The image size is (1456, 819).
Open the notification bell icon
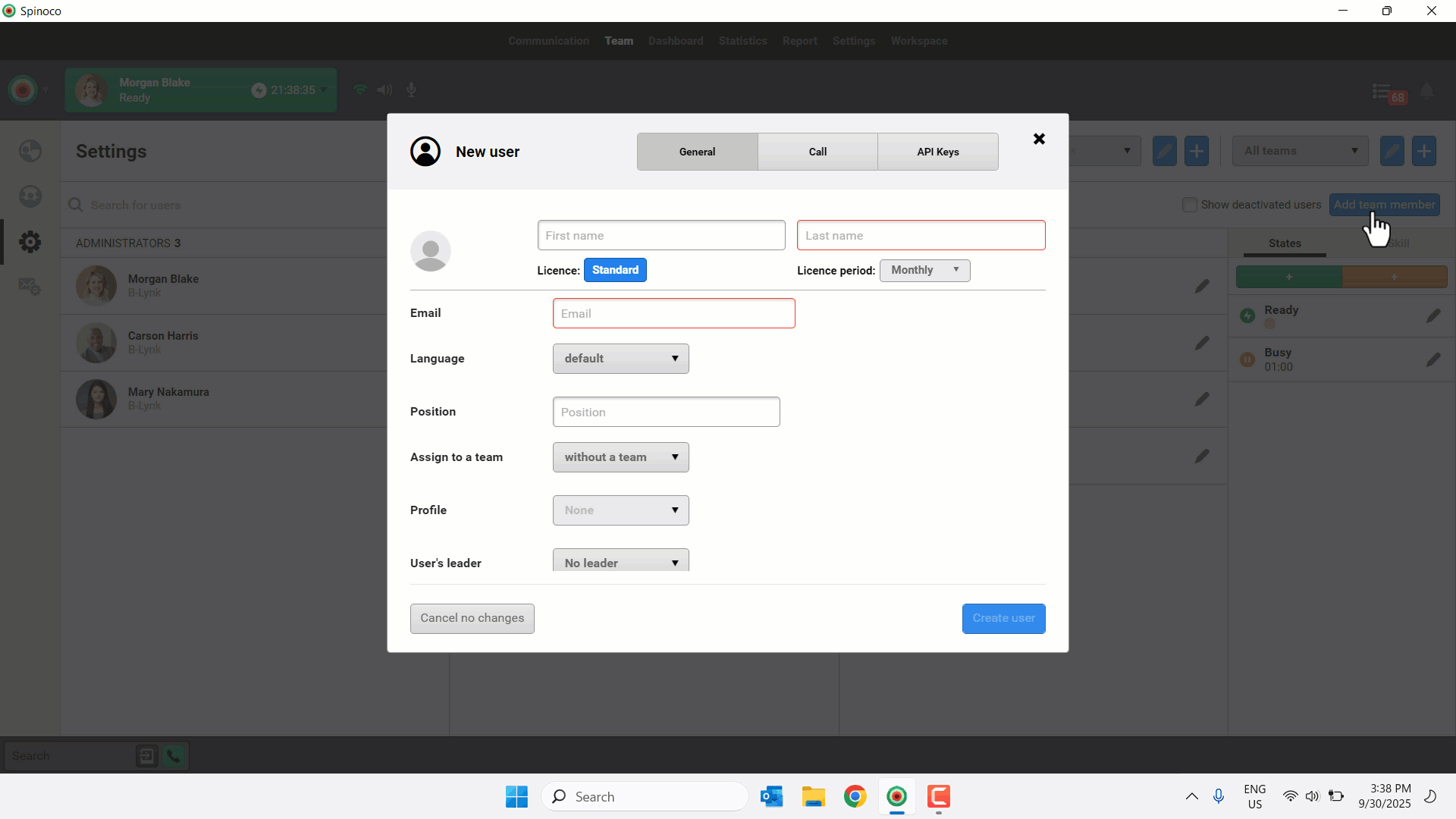point(1426,92)
